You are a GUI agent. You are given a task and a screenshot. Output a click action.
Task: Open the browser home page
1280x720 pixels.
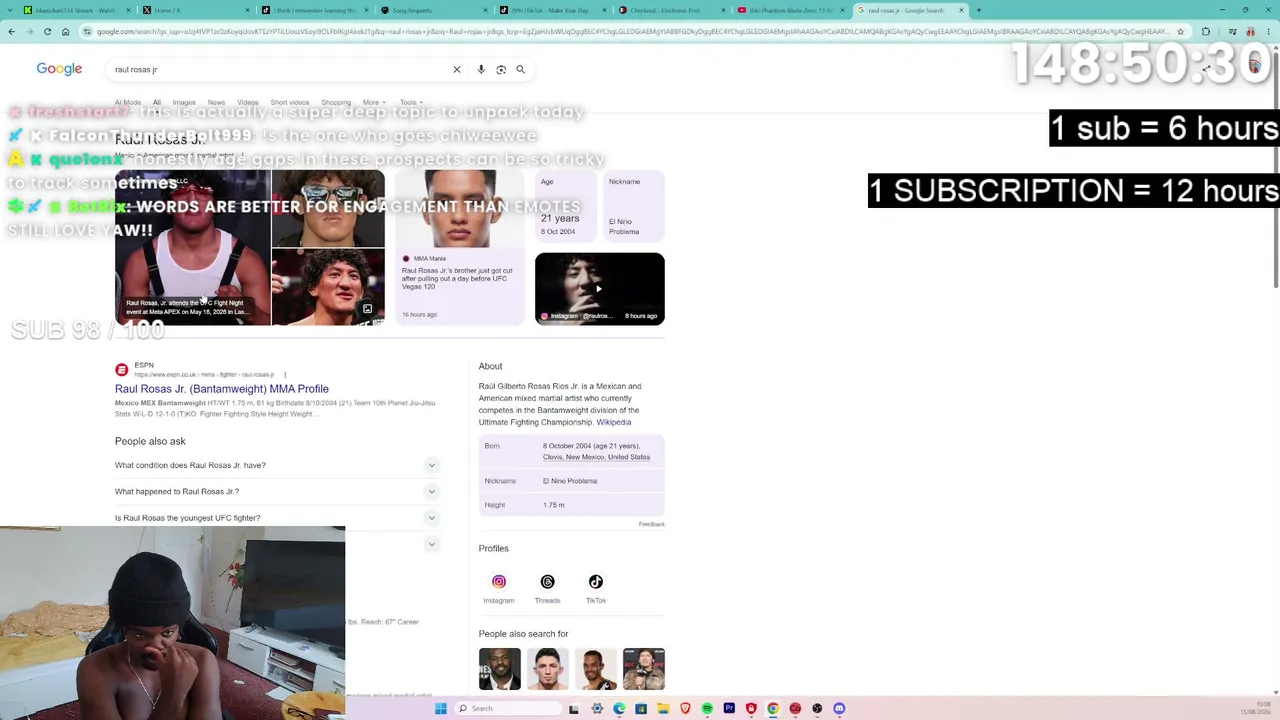(65, 32)
